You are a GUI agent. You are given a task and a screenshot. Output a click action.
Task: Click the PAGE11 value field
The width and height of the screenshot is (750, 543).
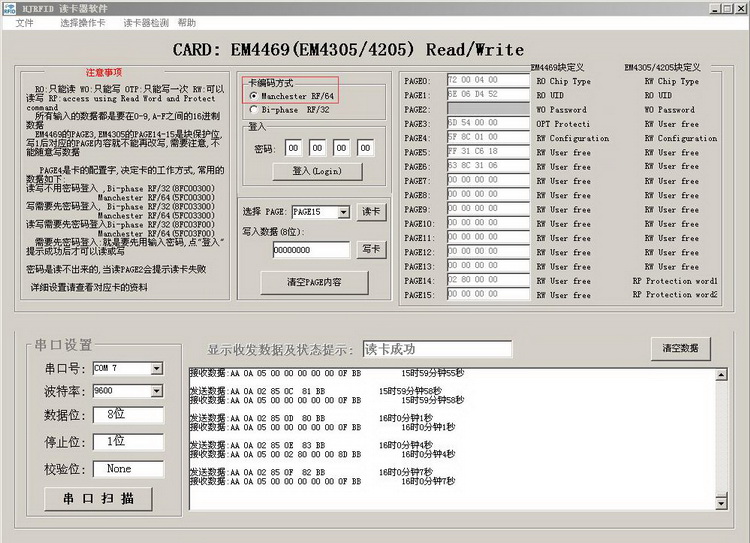pos(488,237)
